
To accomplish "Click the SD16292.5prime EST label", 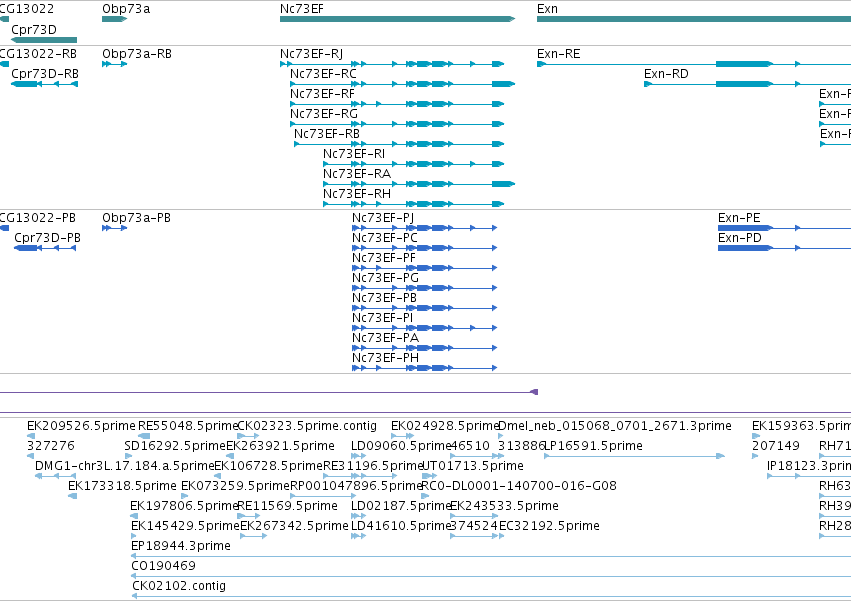I will [175, 446].
